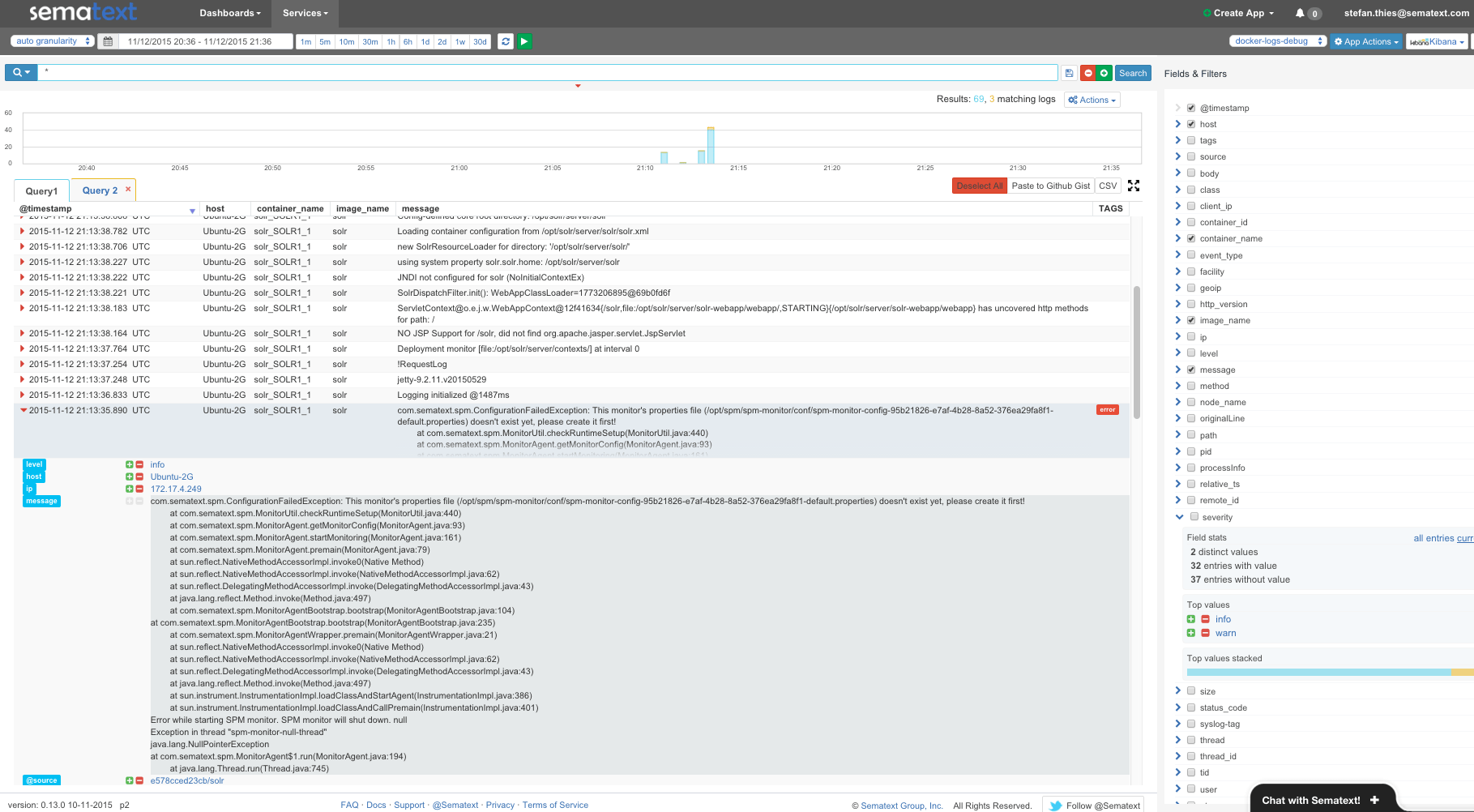1474x812 pixels.
Task: Open the Services menu
Action: click(x=305, y=13)
